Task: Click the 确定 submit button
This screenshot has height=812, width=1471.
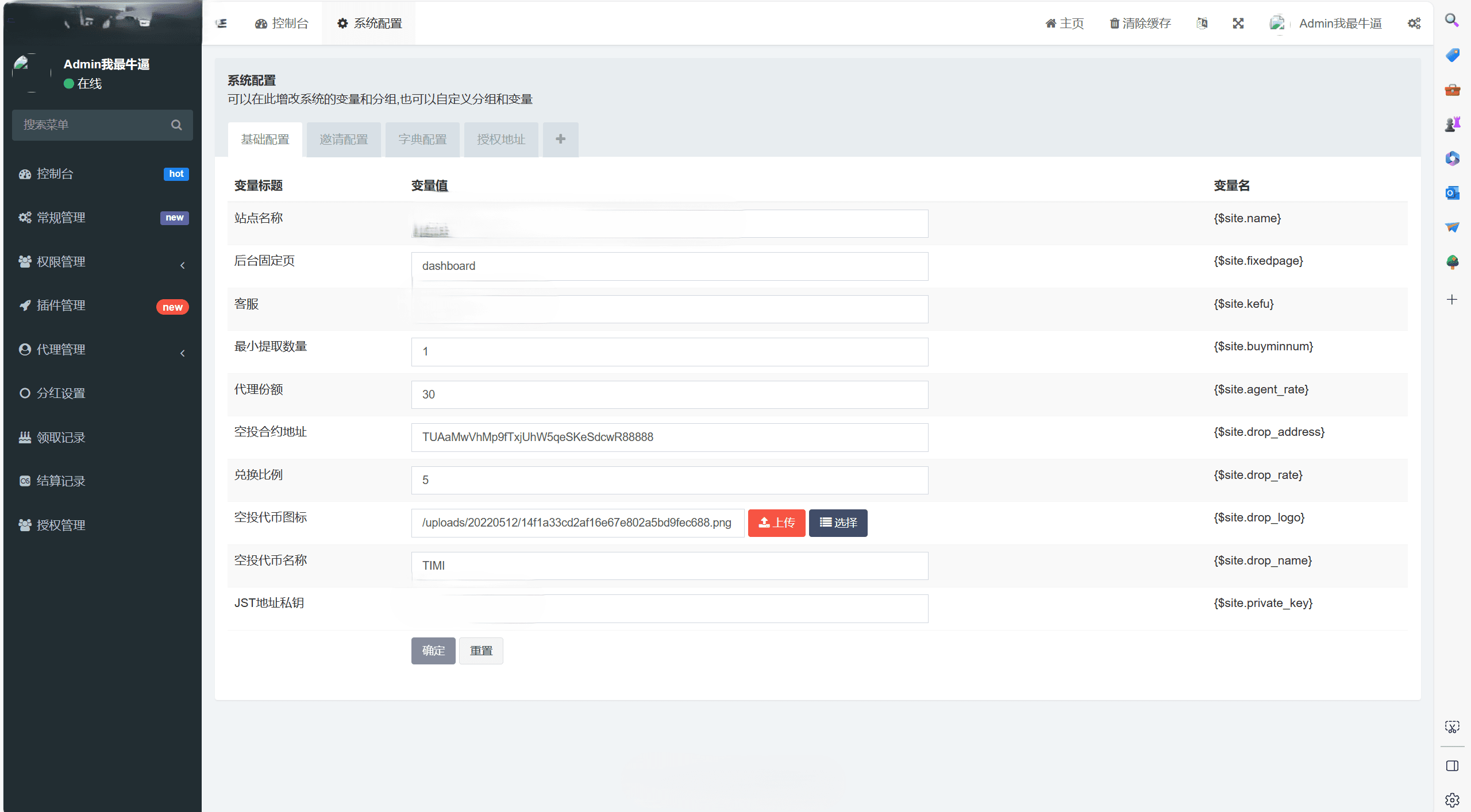Action: coord(433,651)
